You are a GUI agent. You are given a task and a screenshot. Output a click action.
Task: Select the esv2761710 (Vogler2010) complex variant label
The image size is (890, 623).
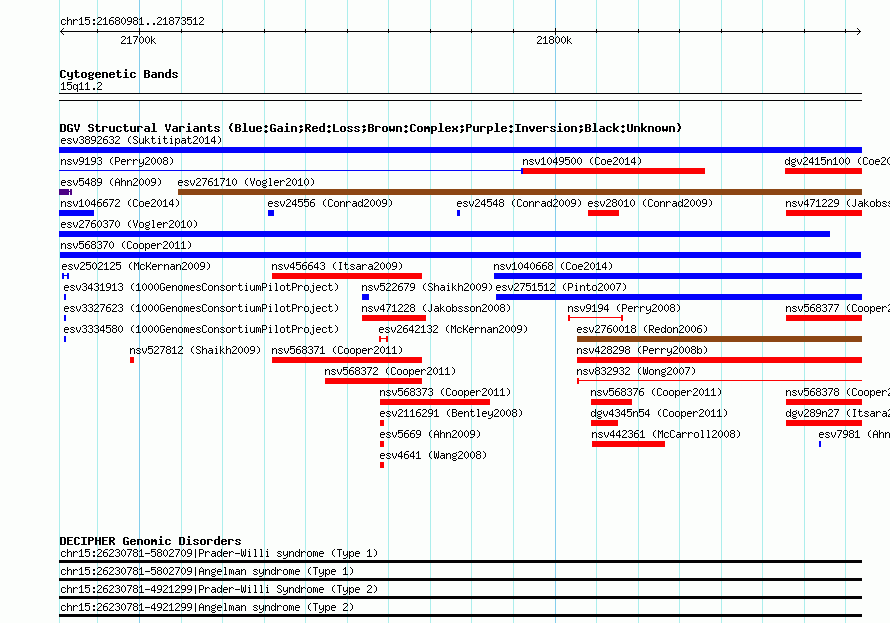click(x=246, y=182)
